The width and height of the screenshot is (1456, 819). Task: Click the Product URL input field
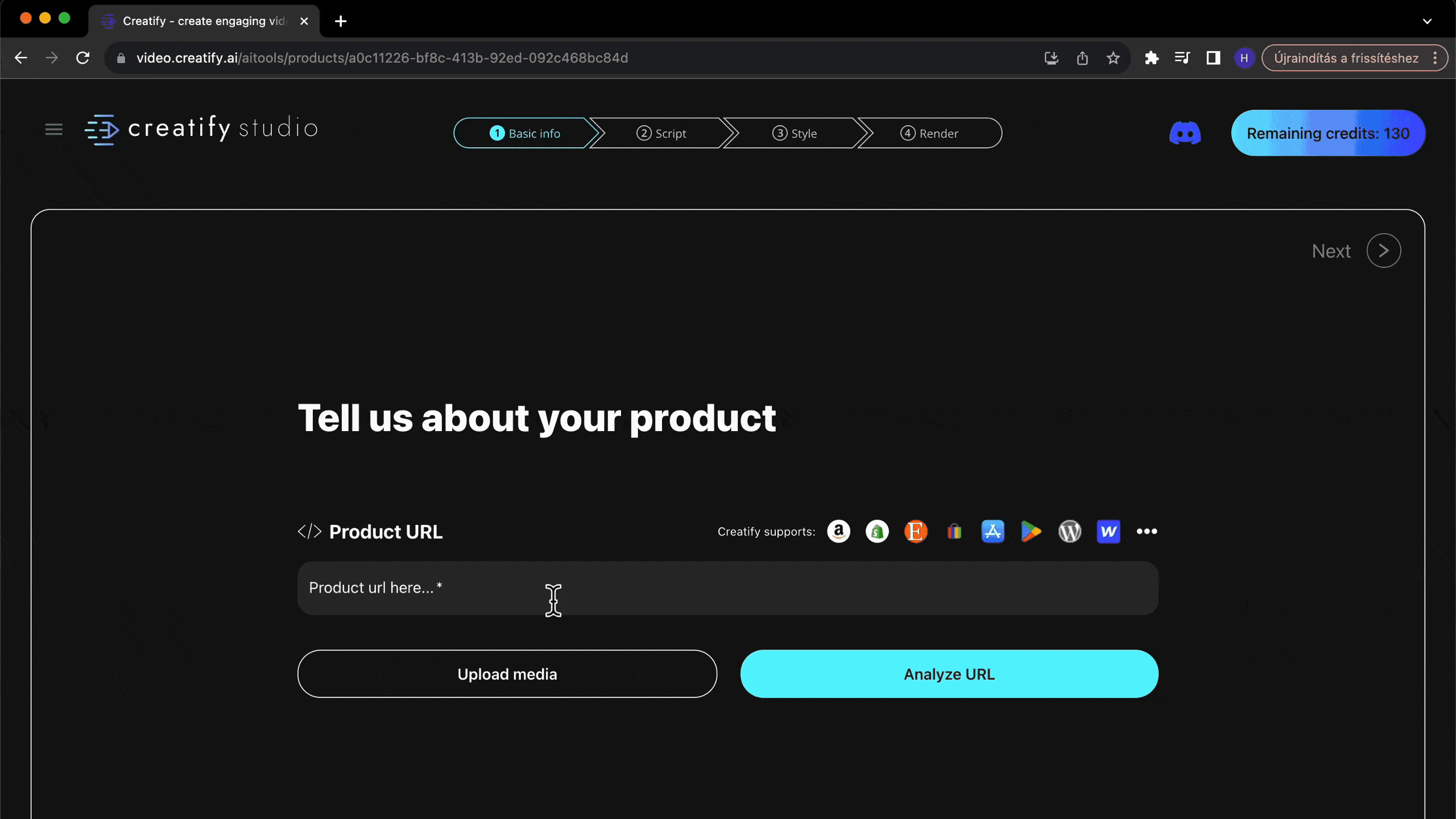727,587
